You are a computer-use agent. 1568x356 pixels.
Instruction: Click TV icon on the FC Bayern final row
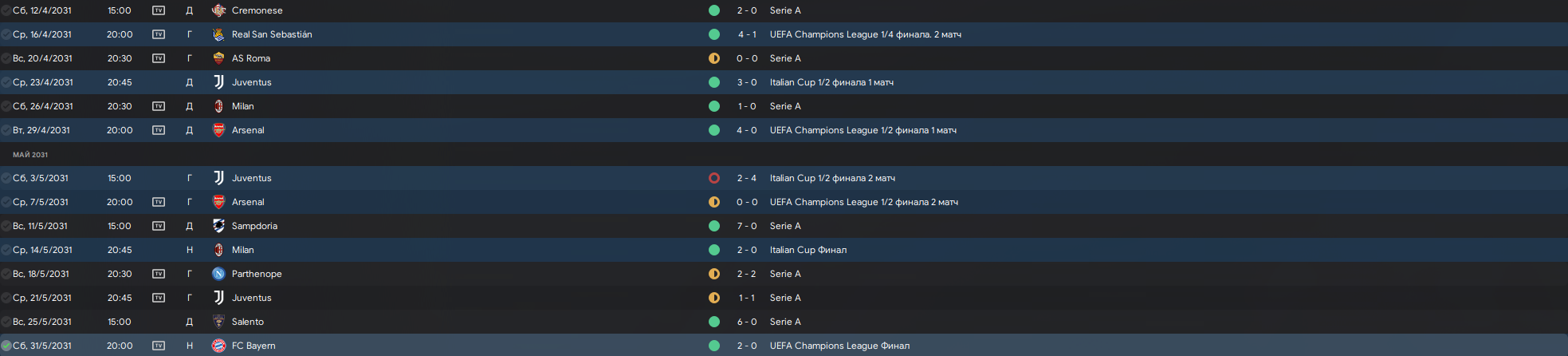pos(159,346)
